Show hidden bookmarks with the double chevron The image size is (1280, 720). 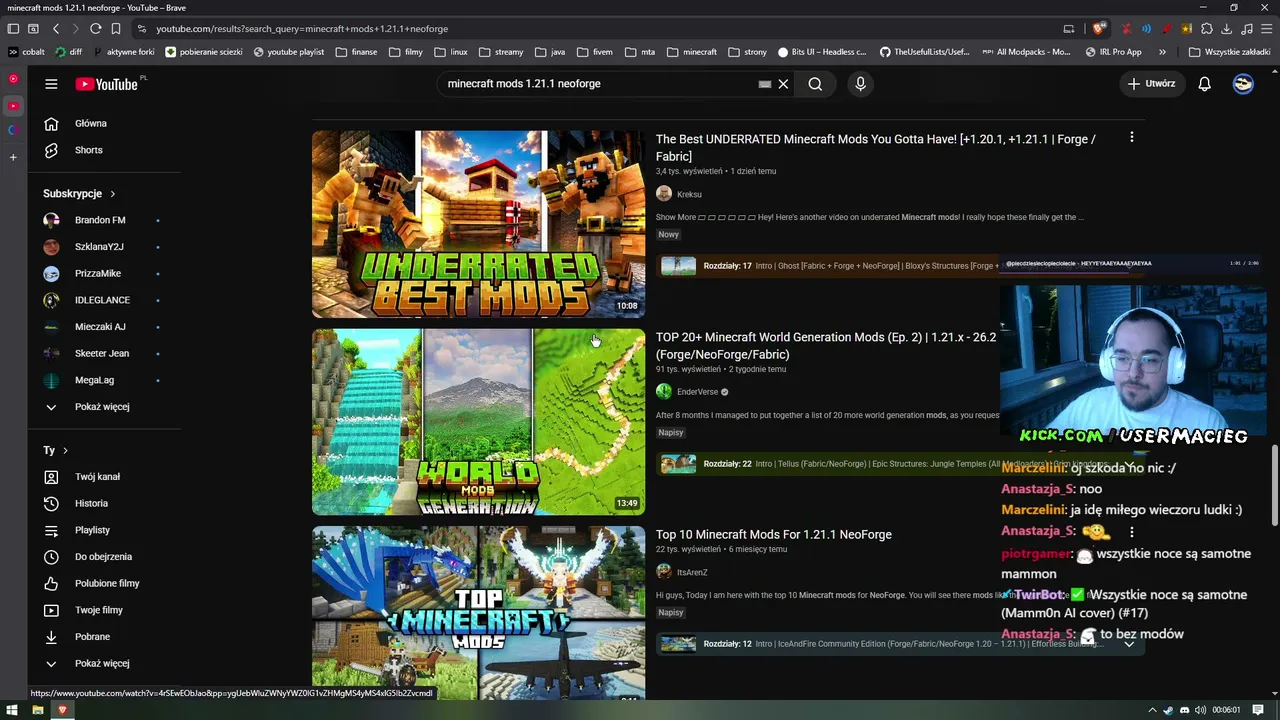(x=1162, y=52)
